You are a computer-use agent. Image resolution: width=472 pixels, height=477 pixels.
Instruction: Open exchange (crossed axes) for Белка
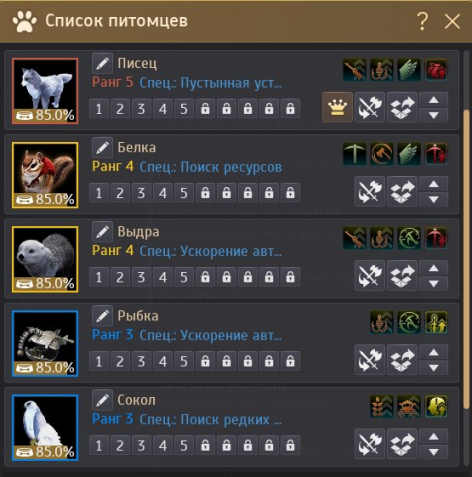pyautogui.click(x=370, y=192)
